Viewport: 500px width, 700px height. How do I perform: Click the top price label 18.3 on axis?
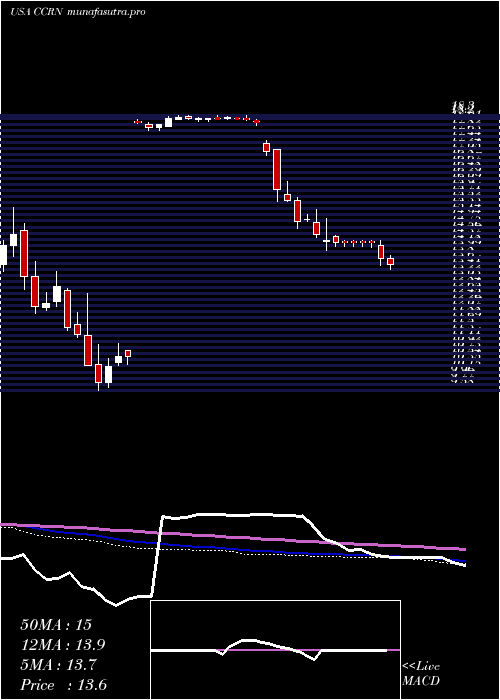click(462, 106)
